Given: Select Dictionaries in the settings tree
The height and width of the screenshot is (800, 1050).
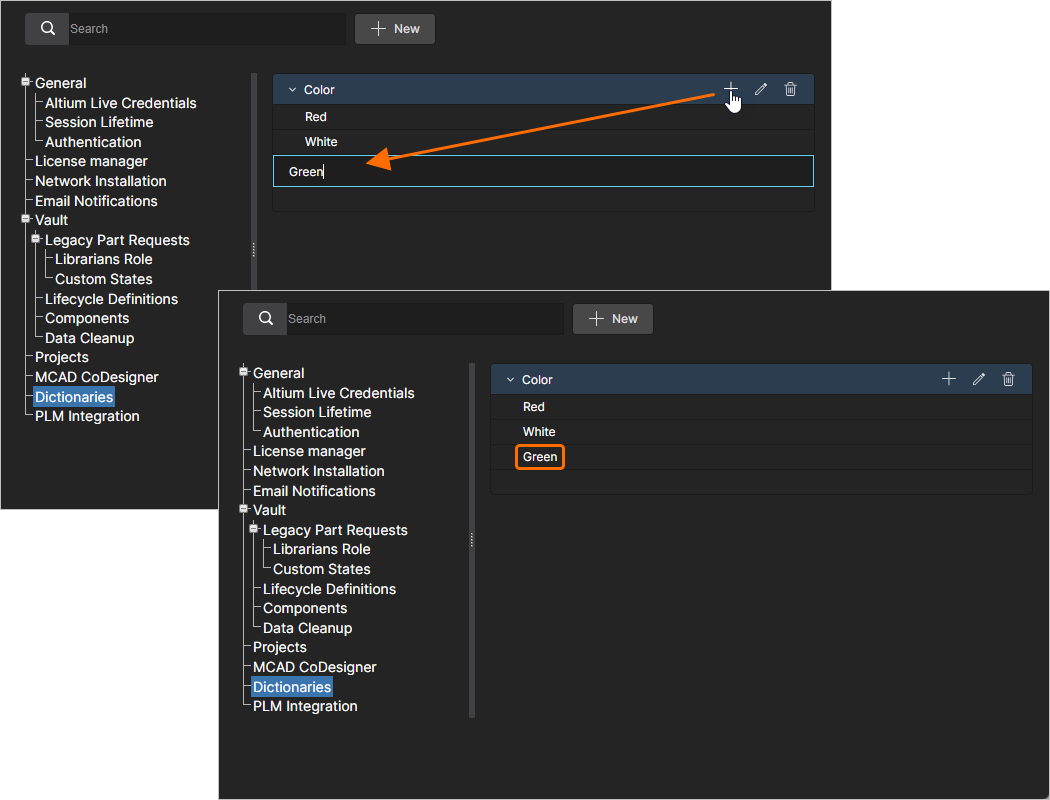Looking at the screenshot, I should pyautogui.click(x=291, y=687).
